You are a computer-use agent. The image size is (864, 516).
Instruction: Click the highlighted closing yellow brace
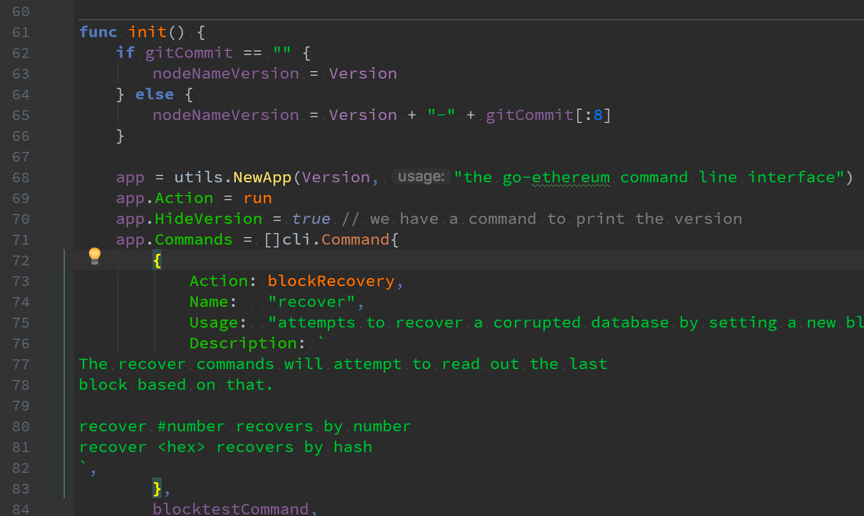pos(157,488)
